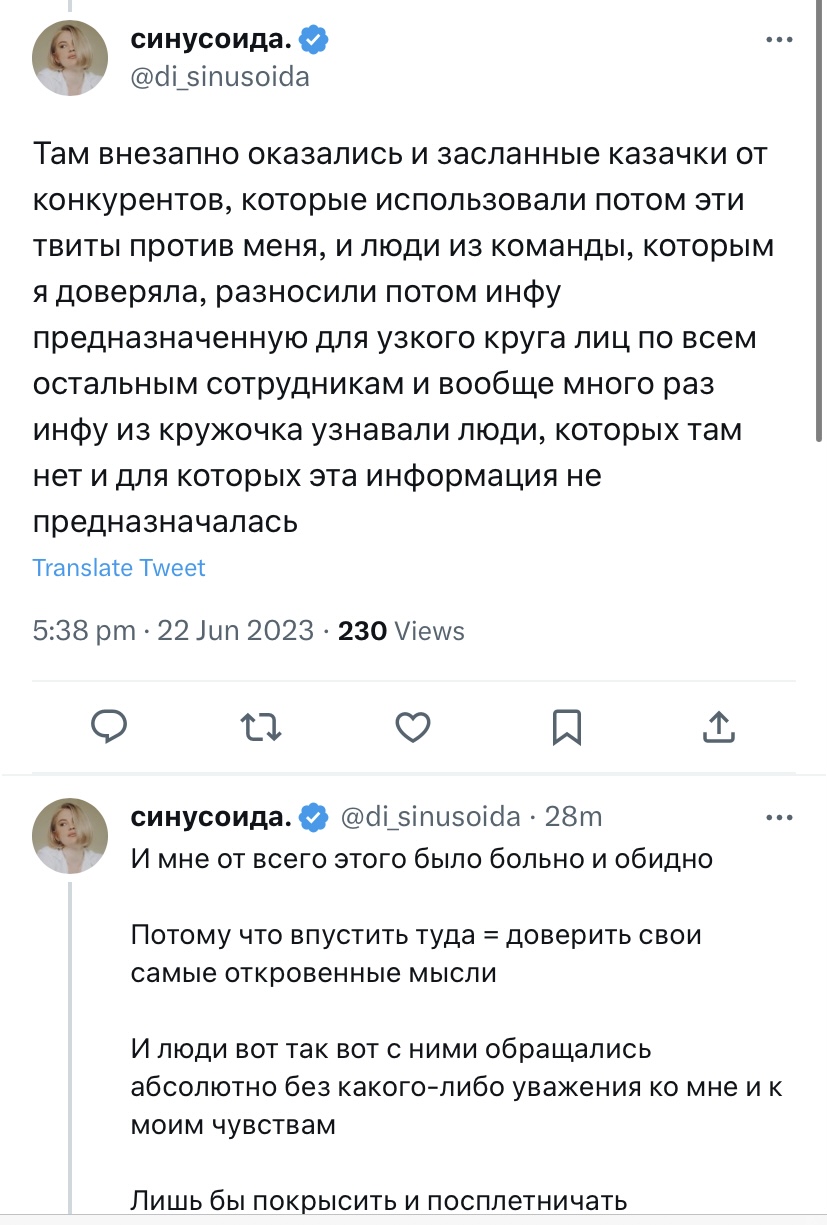The image size is (827, 1225).
Task: Open the author's profile picture at the top
Action: click(71, 57)
